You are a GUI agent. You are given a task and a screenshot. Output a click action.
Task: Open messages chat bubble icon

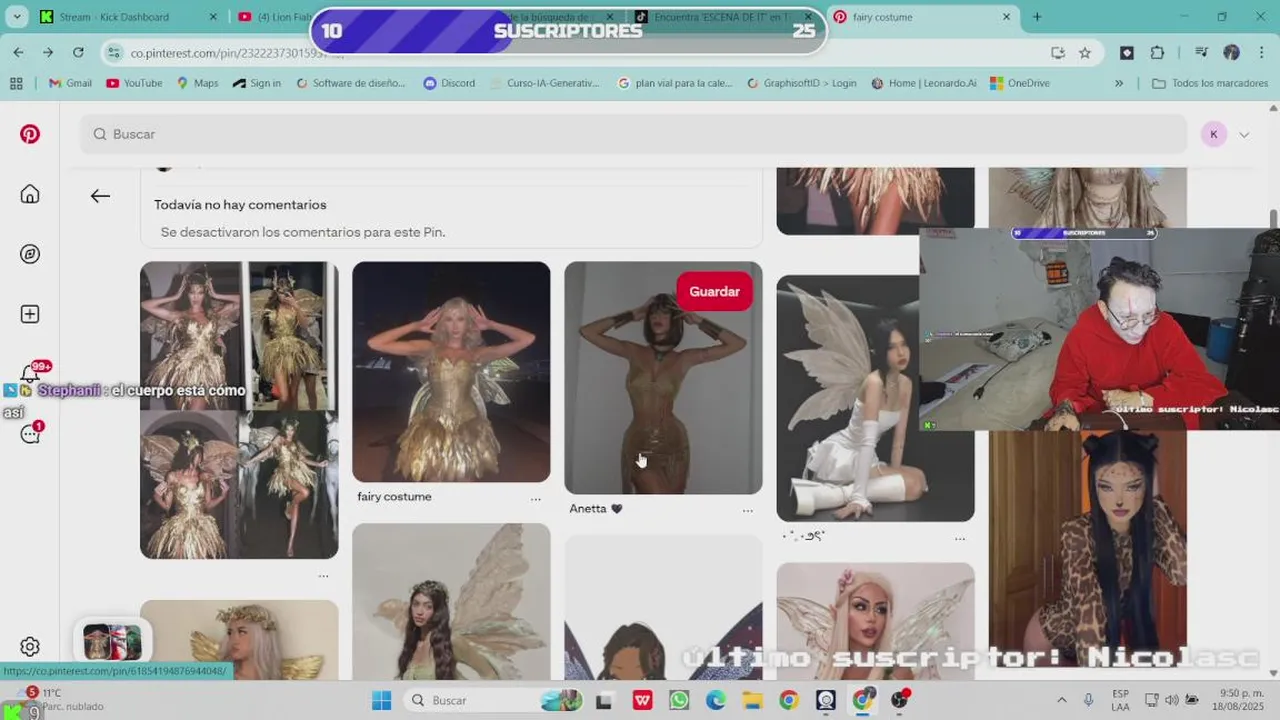point(30,433)
